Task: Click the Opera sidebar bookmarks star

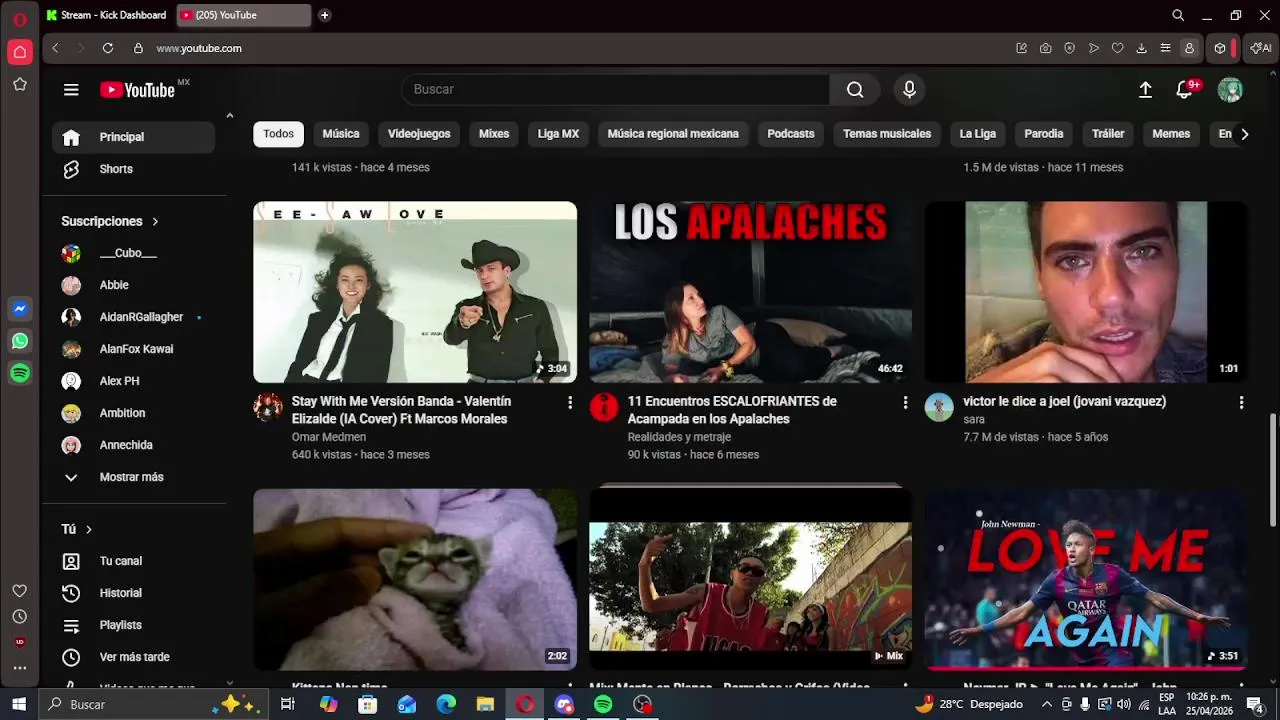Action: click(19, 85)
